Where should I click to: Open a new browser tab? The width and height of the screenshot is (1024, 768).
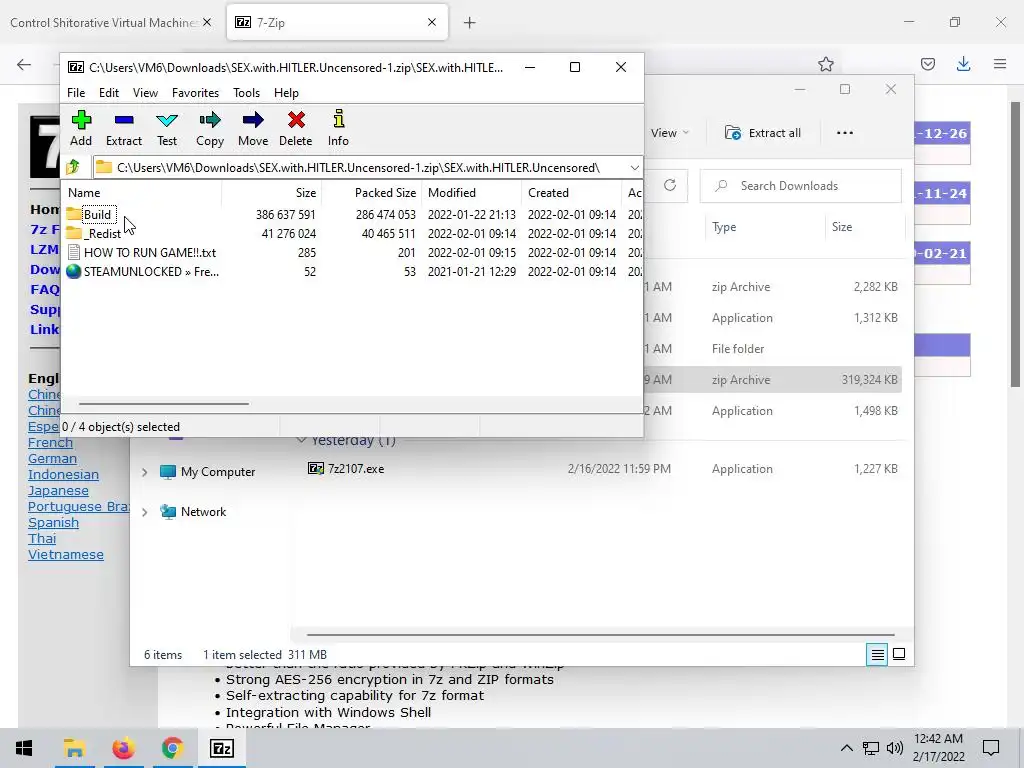coord(470,23)
